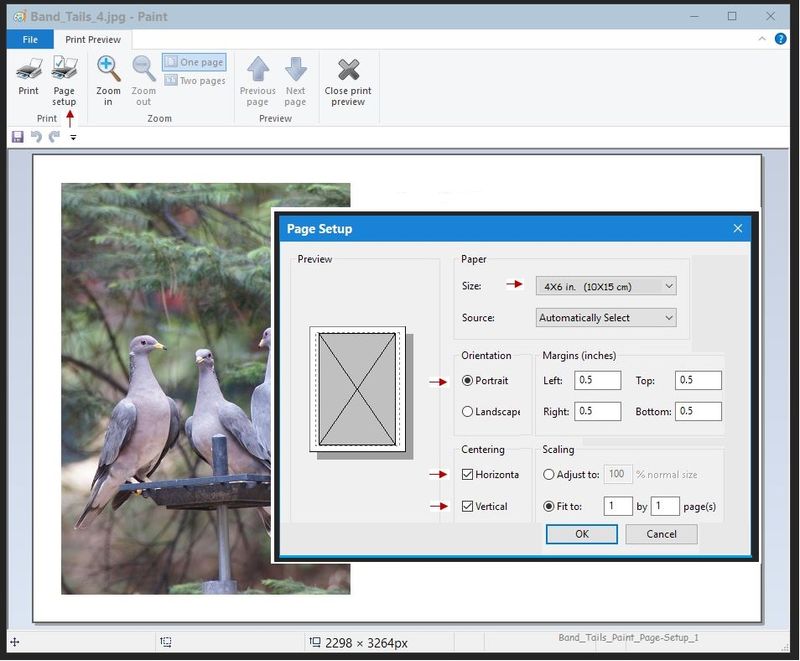Go to Previous page

pos(258,81)
